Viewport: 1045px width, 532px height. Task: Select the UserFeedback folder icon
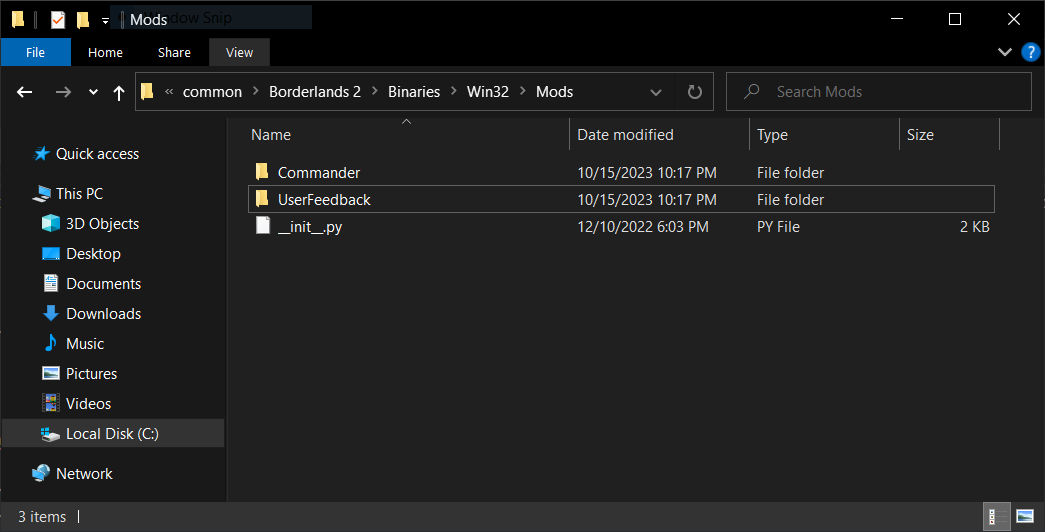point(262,199)
